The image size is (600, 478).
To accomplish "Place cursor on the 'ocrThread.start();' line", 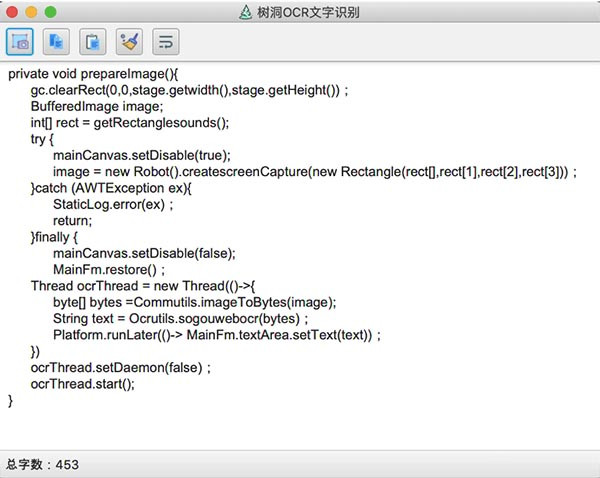I will (82, 384).
